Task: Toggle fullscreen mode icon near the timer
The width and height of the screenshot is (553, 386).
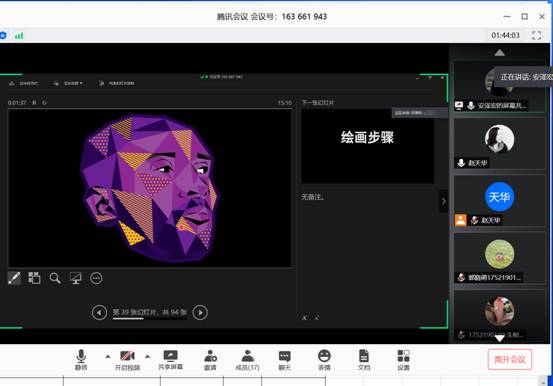Action: tap(536, 35)
